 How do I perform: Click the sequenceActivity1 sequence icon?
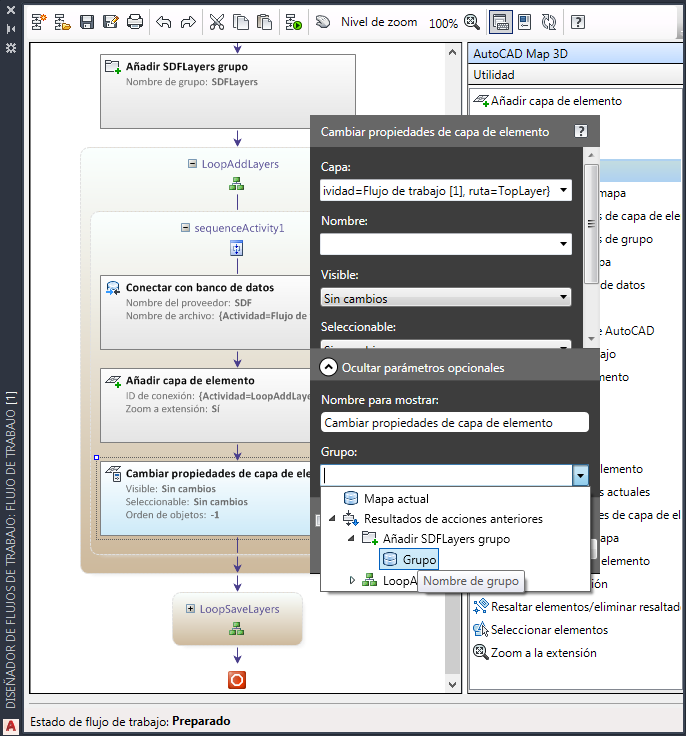pyautogui.click(x=237, y=248)
